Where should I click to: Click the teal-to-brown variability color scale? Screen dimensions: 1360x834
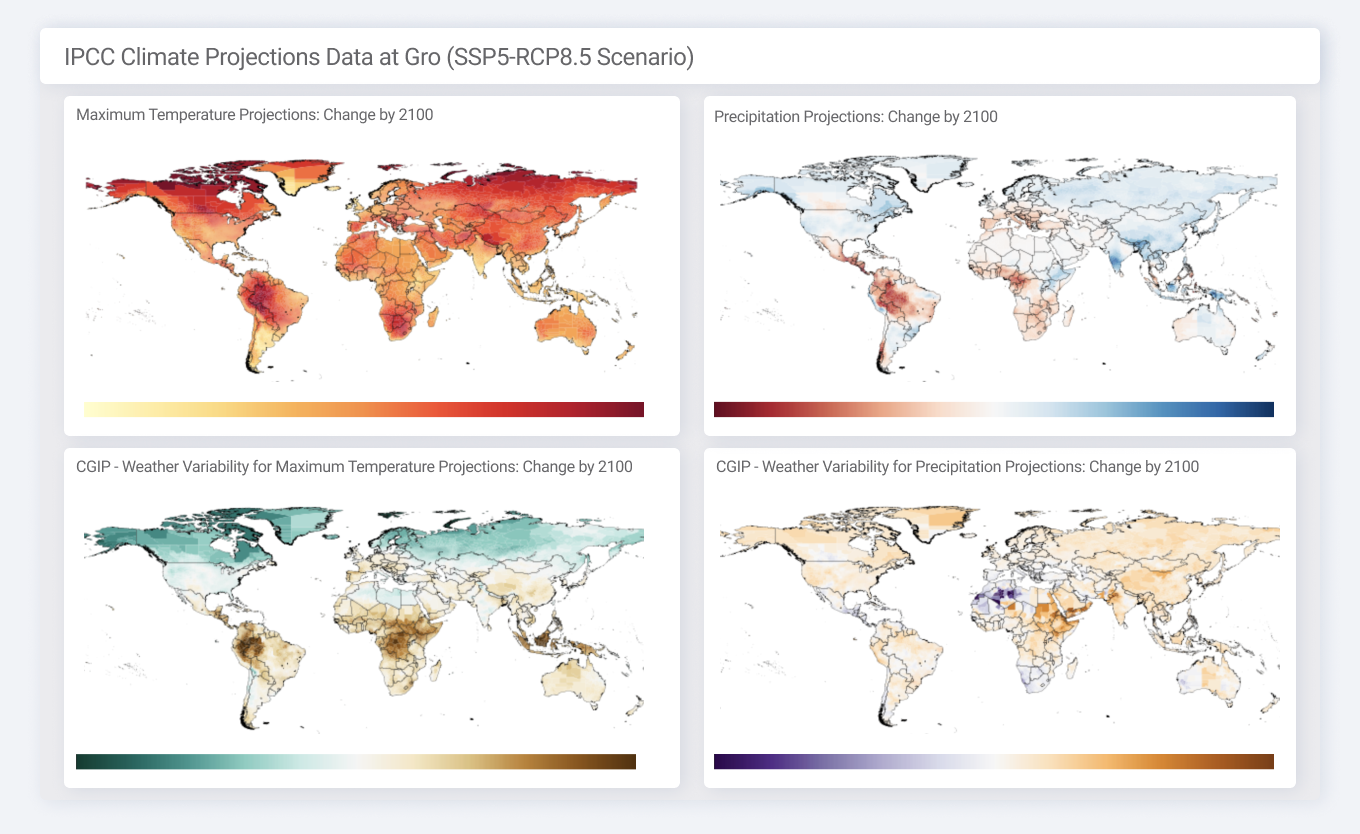(356, 762)
